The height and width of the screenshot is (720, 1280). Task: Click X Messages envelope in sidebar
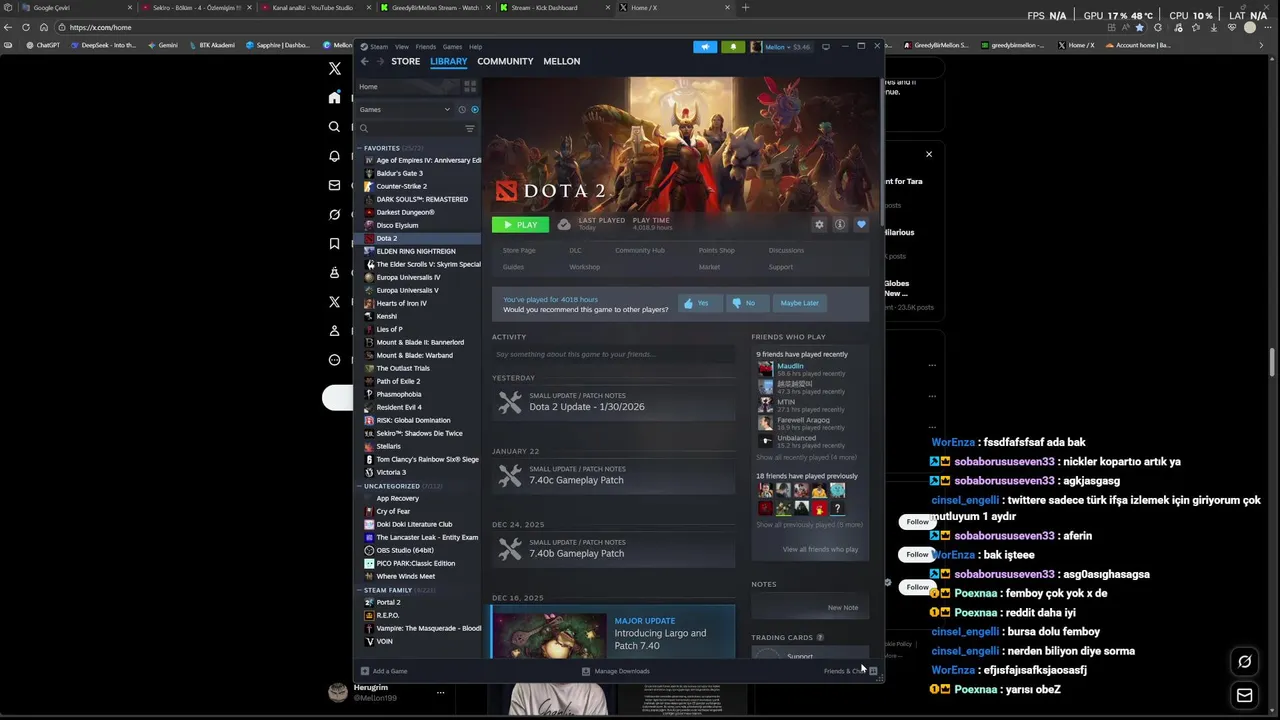(334, 185)
